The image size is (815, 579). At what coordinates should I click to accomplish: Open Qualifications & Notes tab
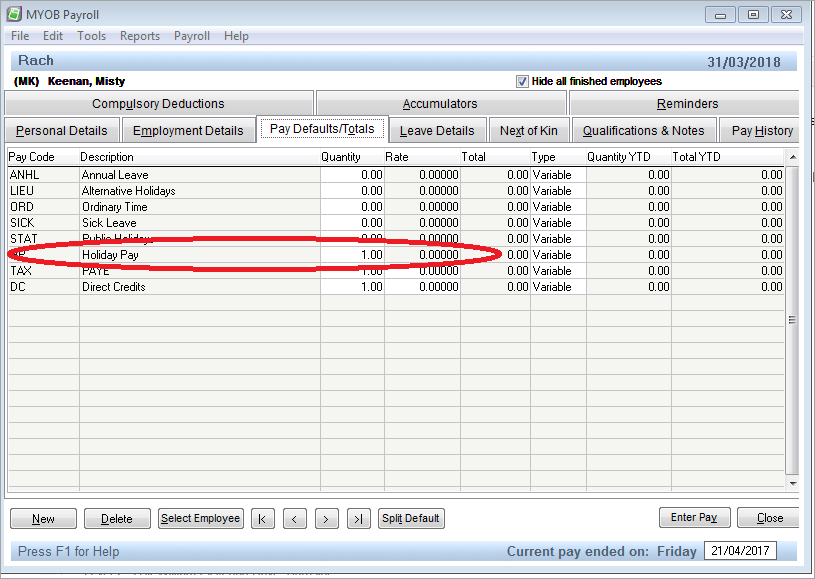(643, 130)
